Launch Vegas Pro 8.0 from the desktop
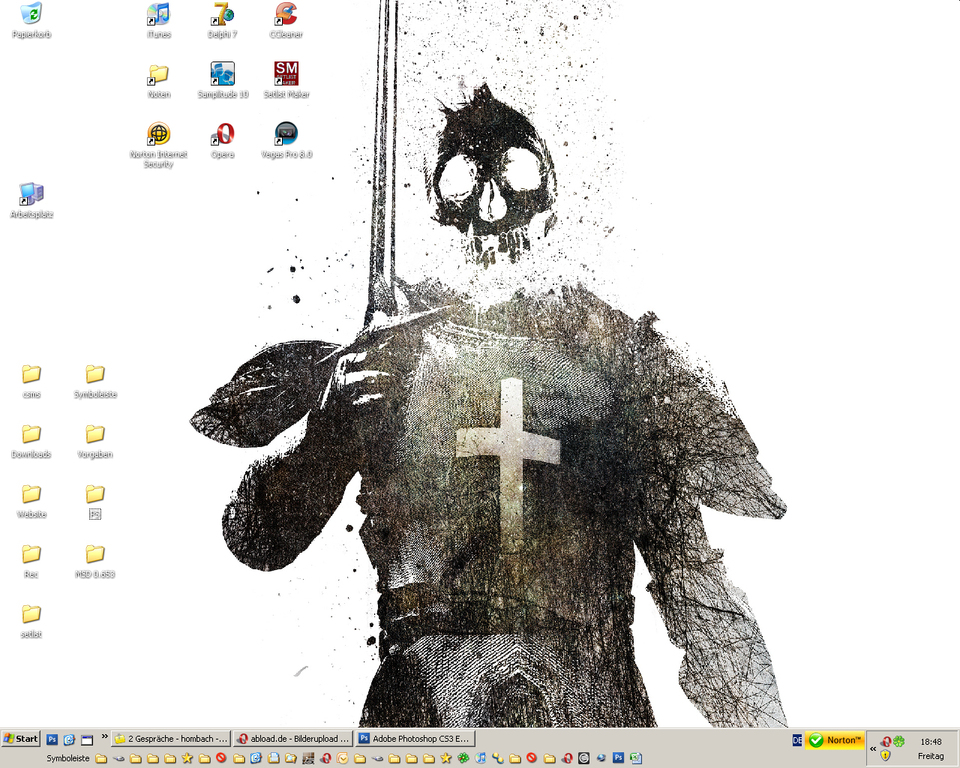 coord(286,140)
